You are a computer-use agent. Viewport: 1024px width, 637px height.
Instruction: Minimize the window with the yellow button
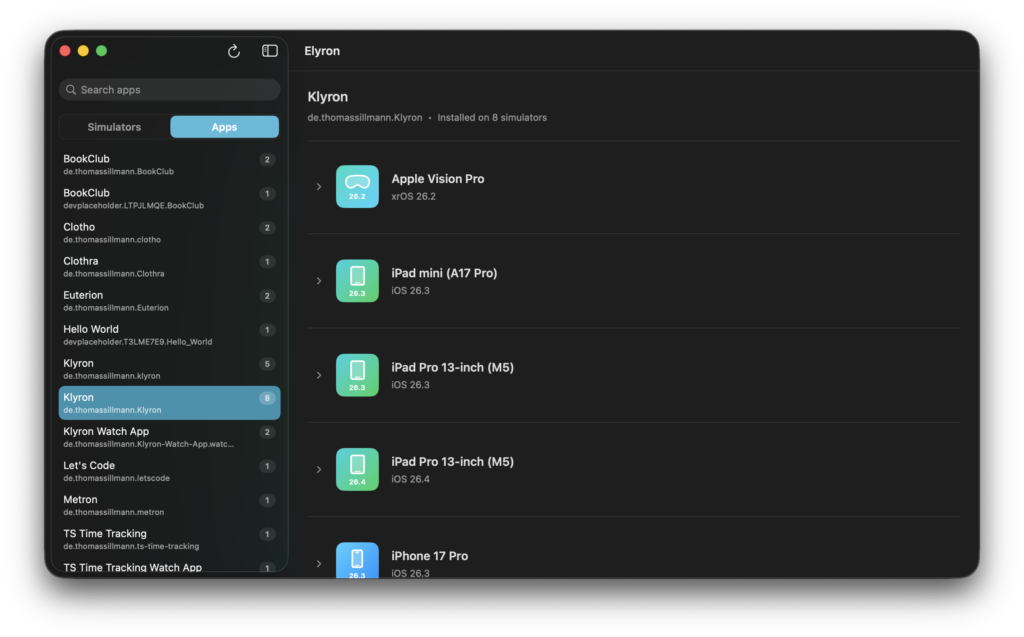(83, 51)
